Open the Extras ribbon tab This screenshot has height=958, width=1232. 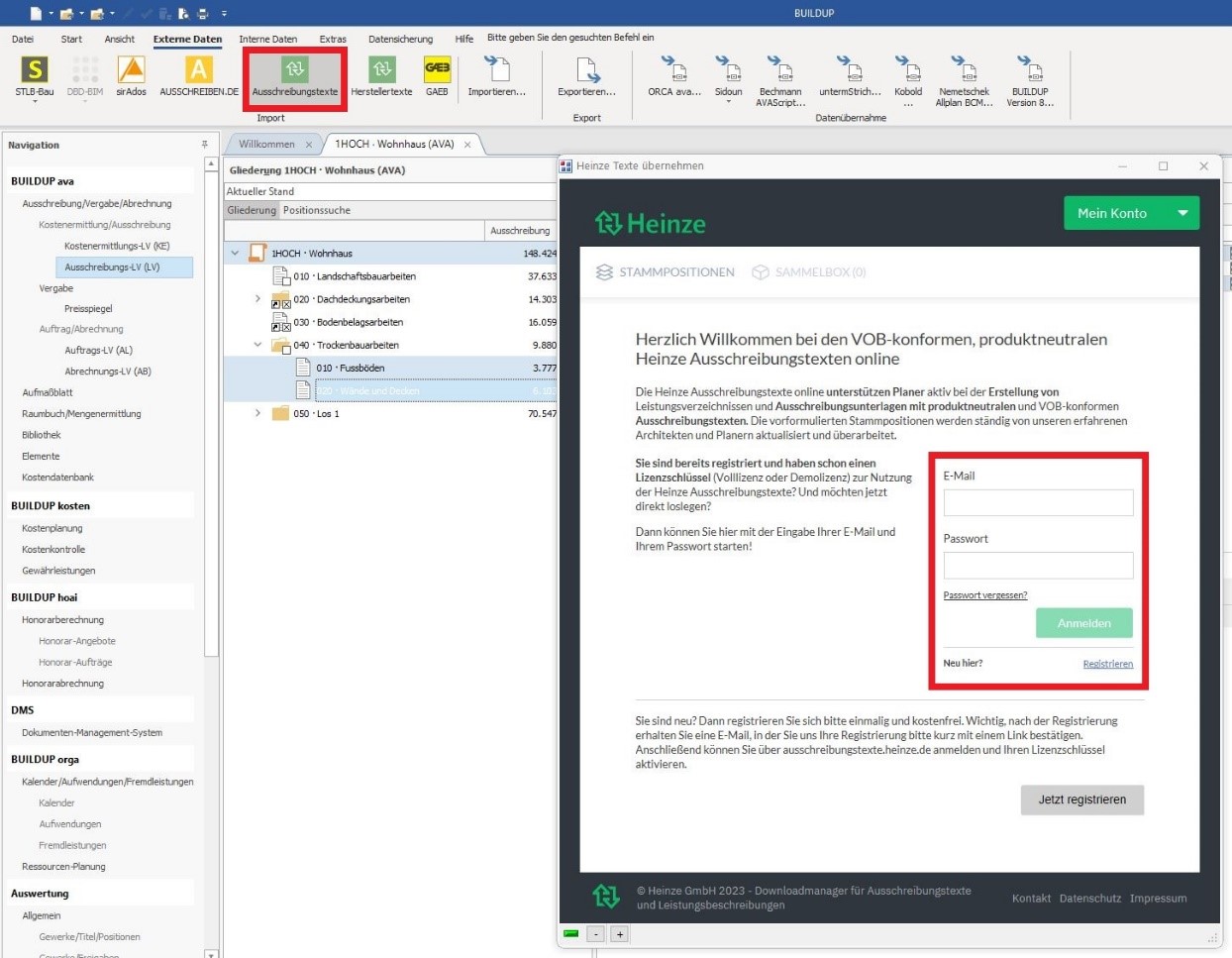coord(333,40)
